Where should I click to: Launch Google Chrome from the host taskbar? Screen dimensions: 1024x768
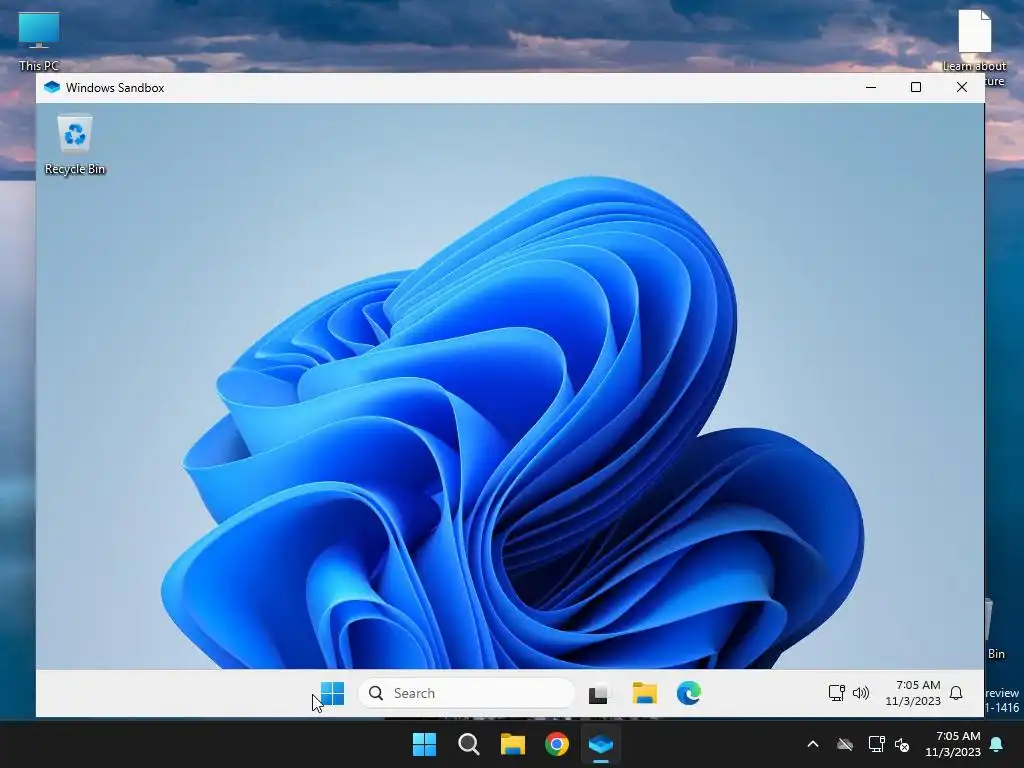556,744
